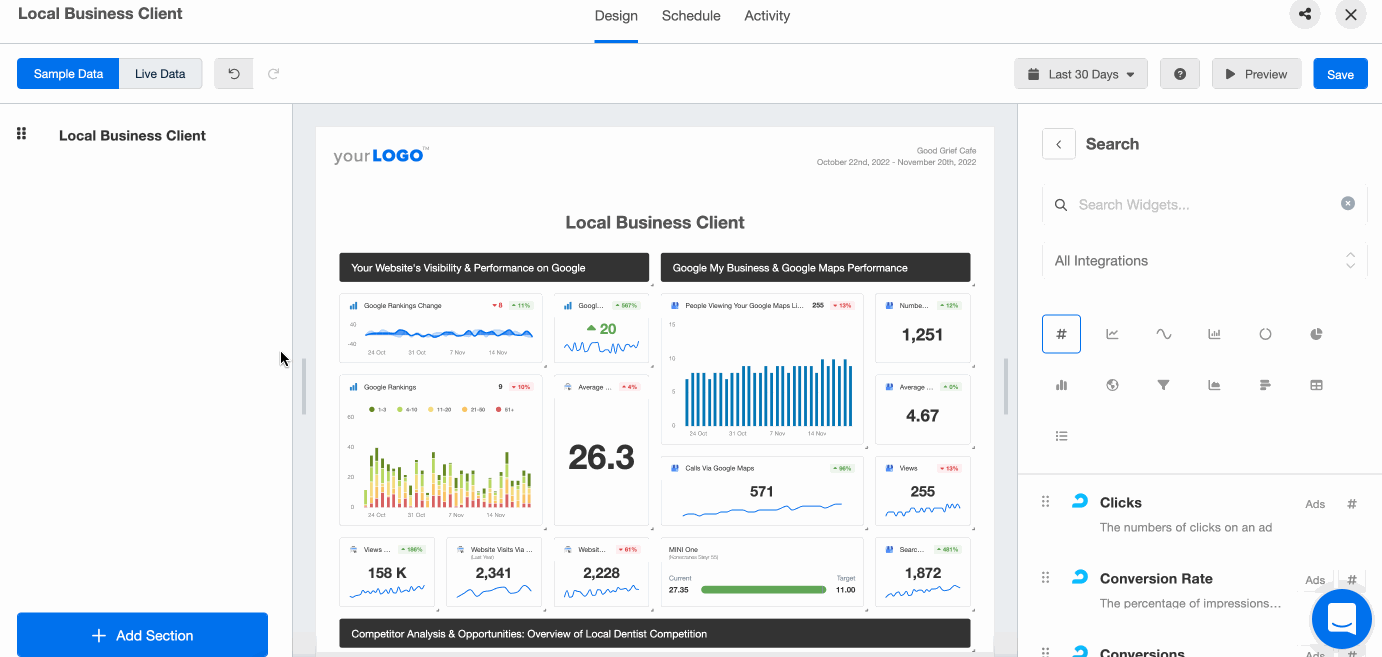Collapse Search panel with back chevron
Screen dimensions: 1382x657
point(1058,144)
